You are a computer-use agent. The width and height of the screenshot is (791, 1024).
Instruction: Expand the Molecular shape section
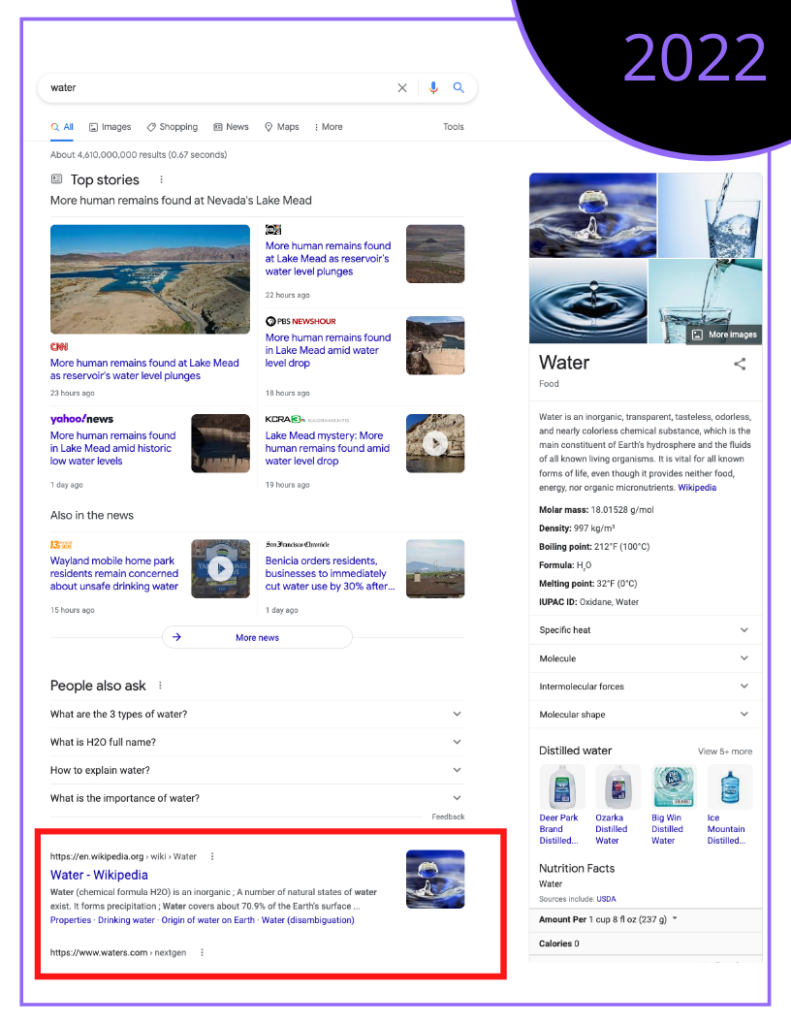click(x=645, y=714)
